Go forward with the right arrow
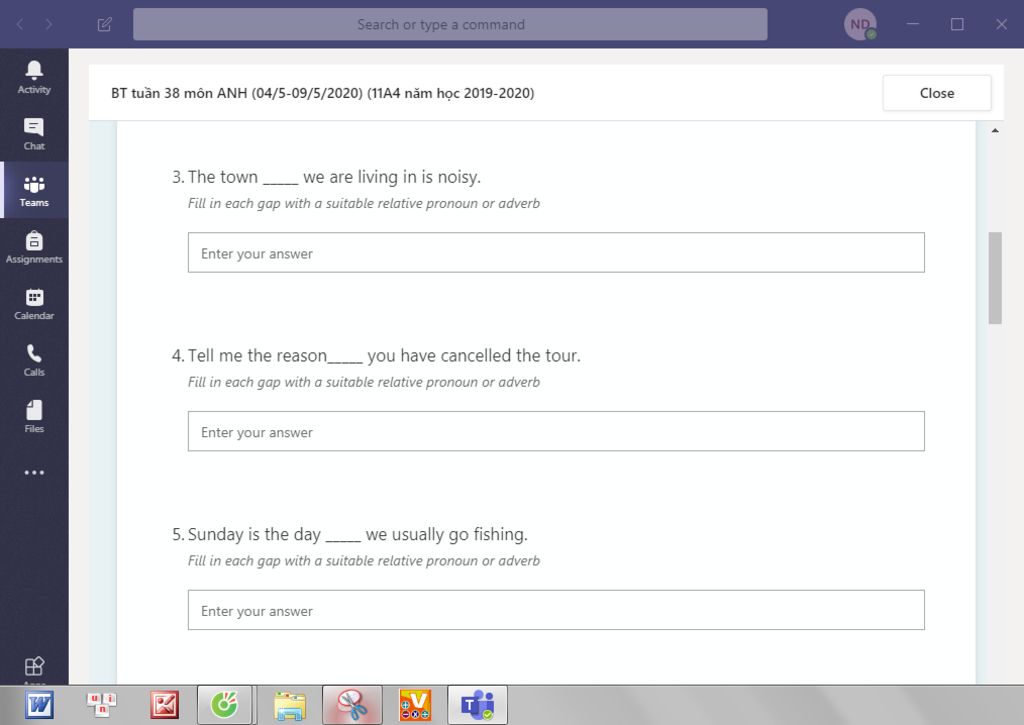1024x725 pixels. (49, 24)
